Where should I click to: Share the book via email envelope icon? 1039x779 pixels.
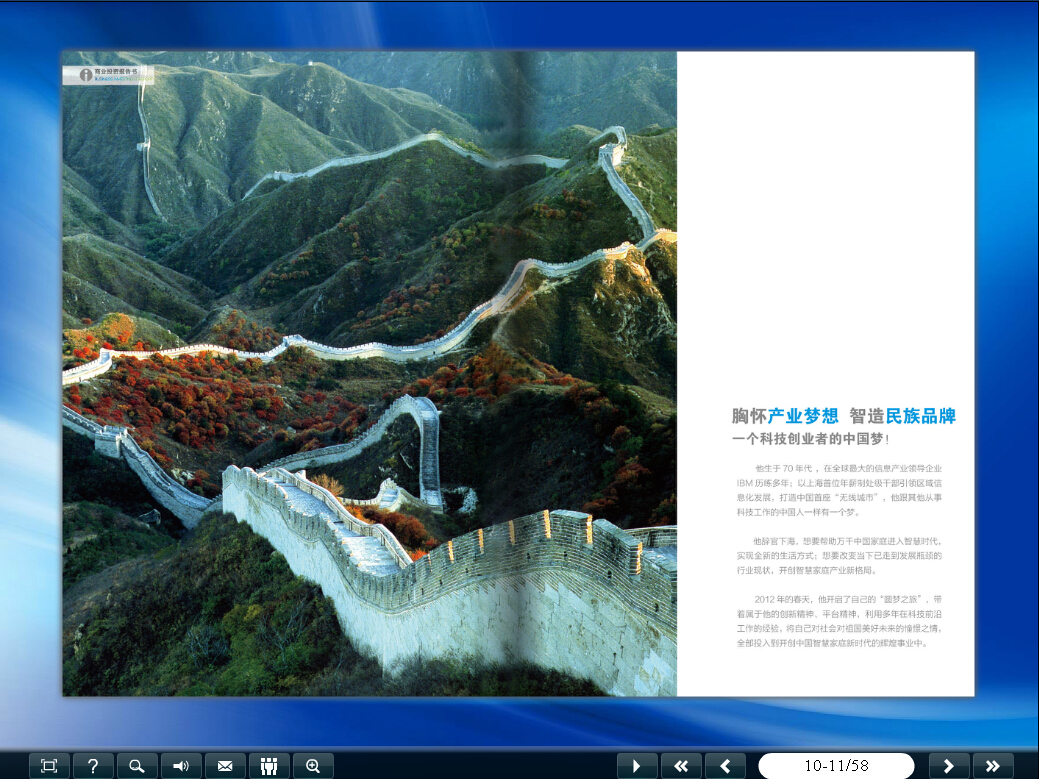pyautogui.click(x=225, y=766)
